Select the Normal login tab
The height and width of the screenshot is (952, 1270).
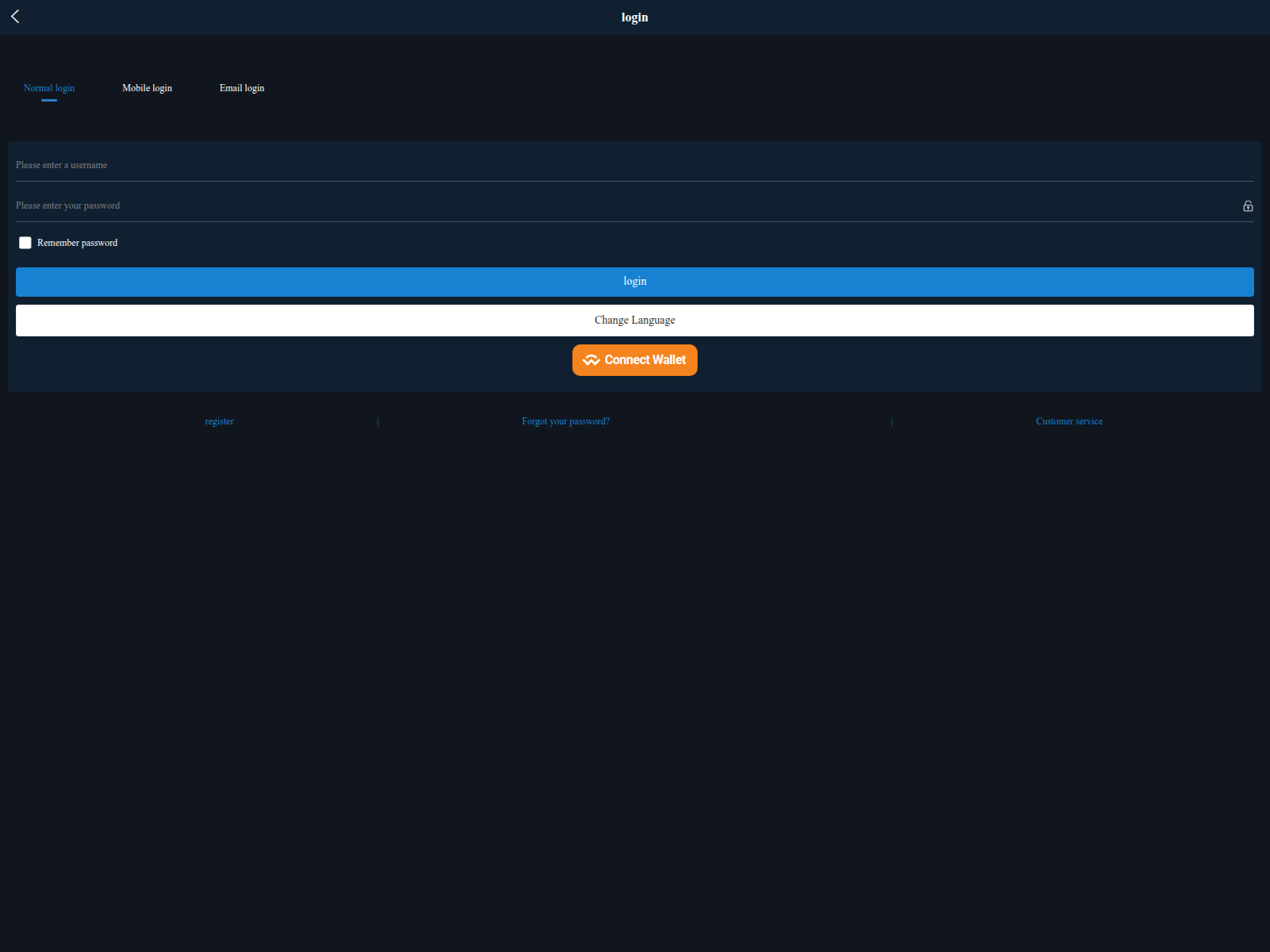tap(49, 88)
